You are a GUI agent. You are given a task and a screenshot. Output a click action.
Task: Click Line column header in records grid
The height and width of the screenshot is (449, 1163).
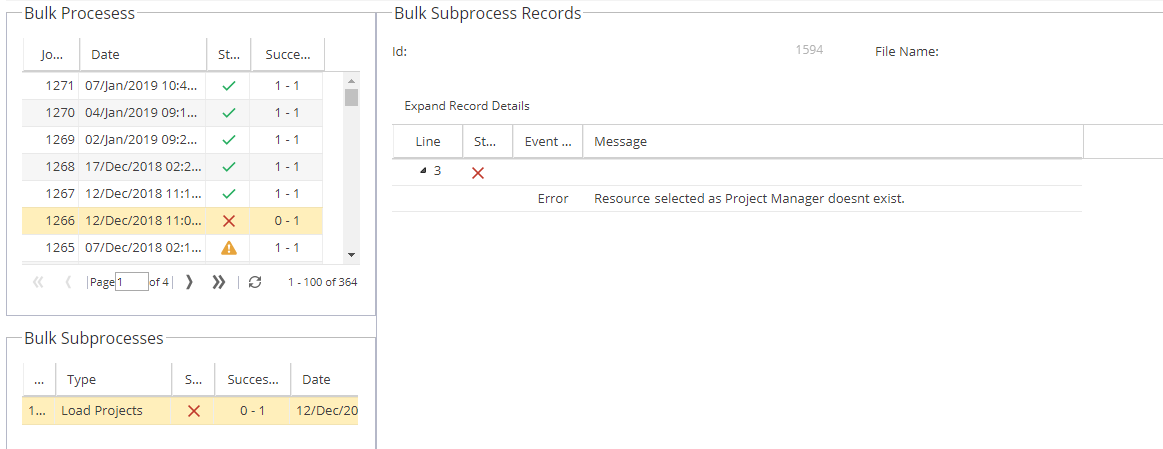pyautogui.click(x=427, y=141)
